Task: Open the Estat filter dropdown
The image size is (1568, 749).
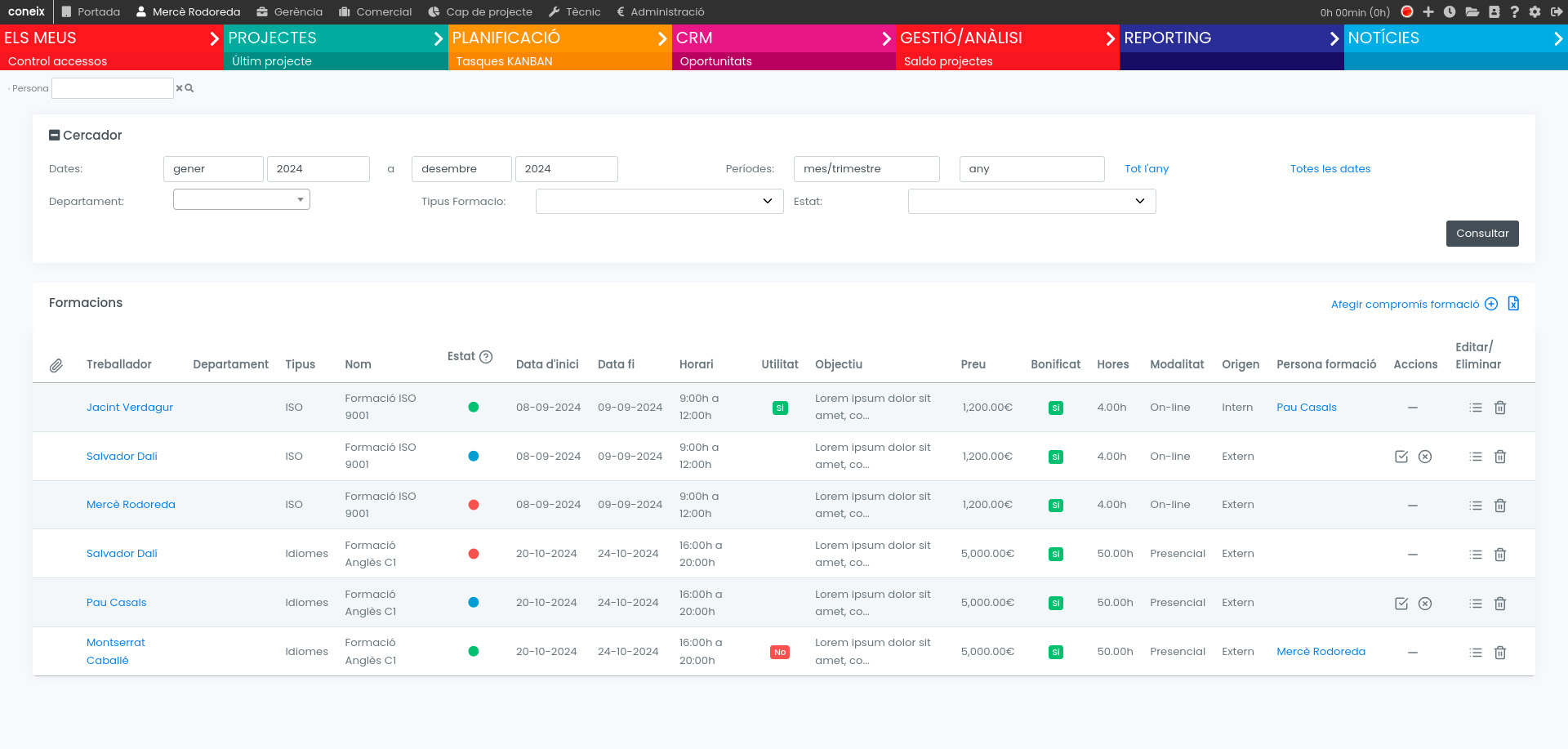Action: [x=1032, y=201]
